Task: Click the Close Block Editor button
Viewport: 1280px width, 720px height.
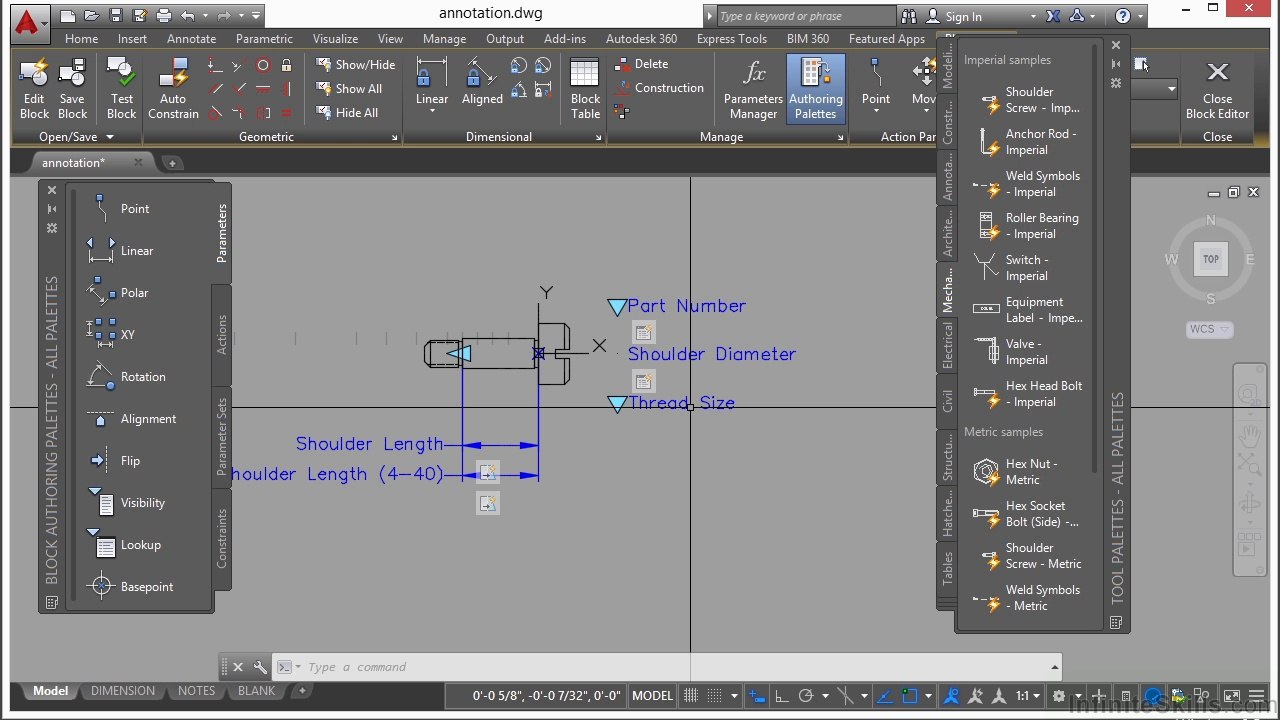Action: click(x=1217, y=88)
